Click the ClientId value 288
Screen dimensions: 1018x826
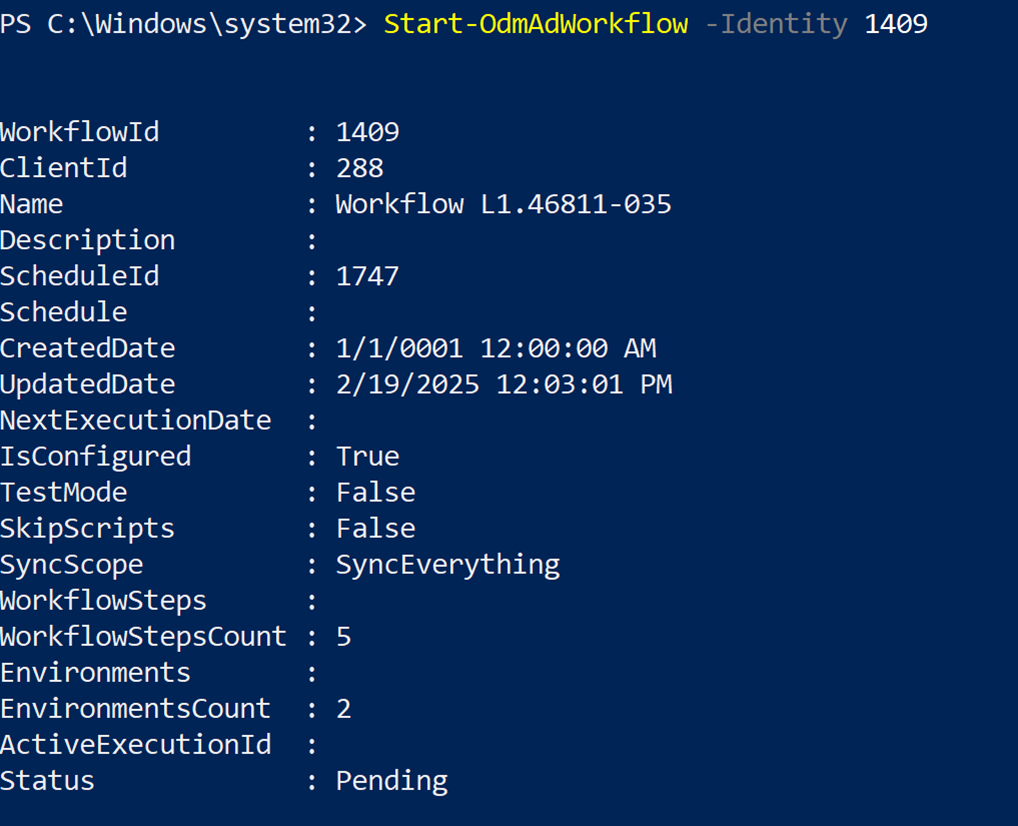[x=359, y=168]
